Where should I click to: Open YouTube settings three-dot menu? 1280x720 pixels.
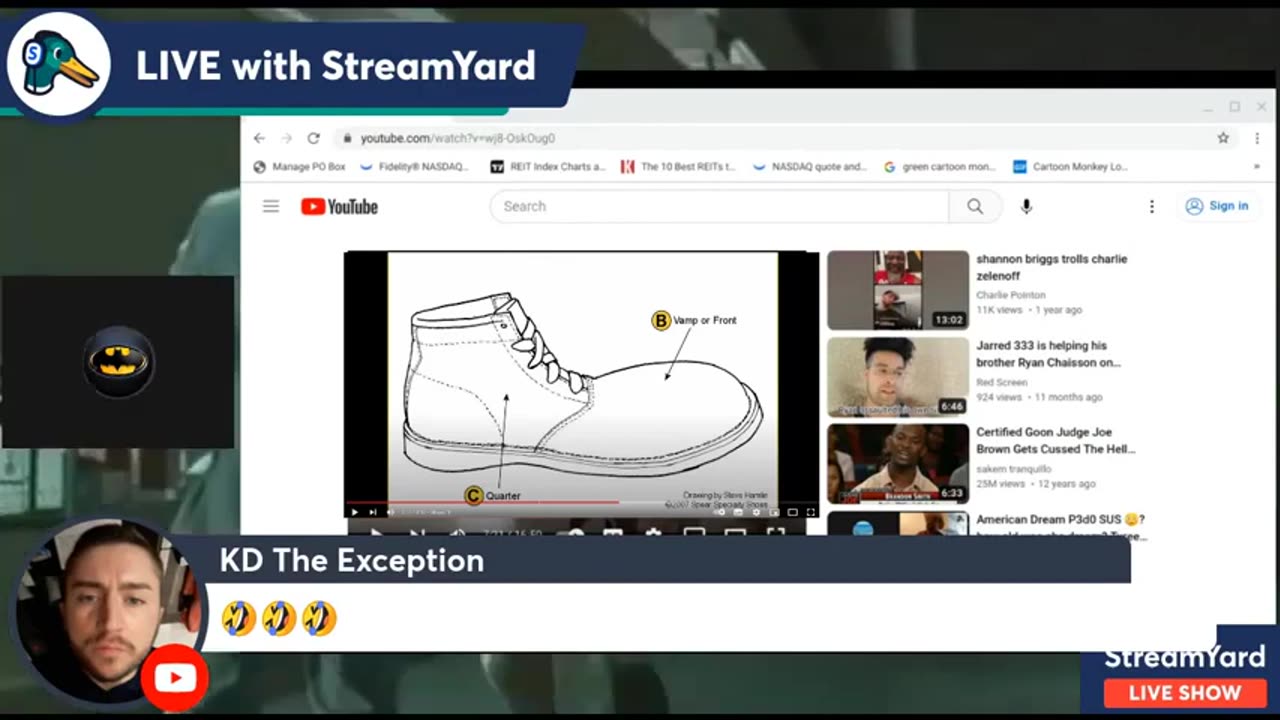click(x=1151, y=206)
